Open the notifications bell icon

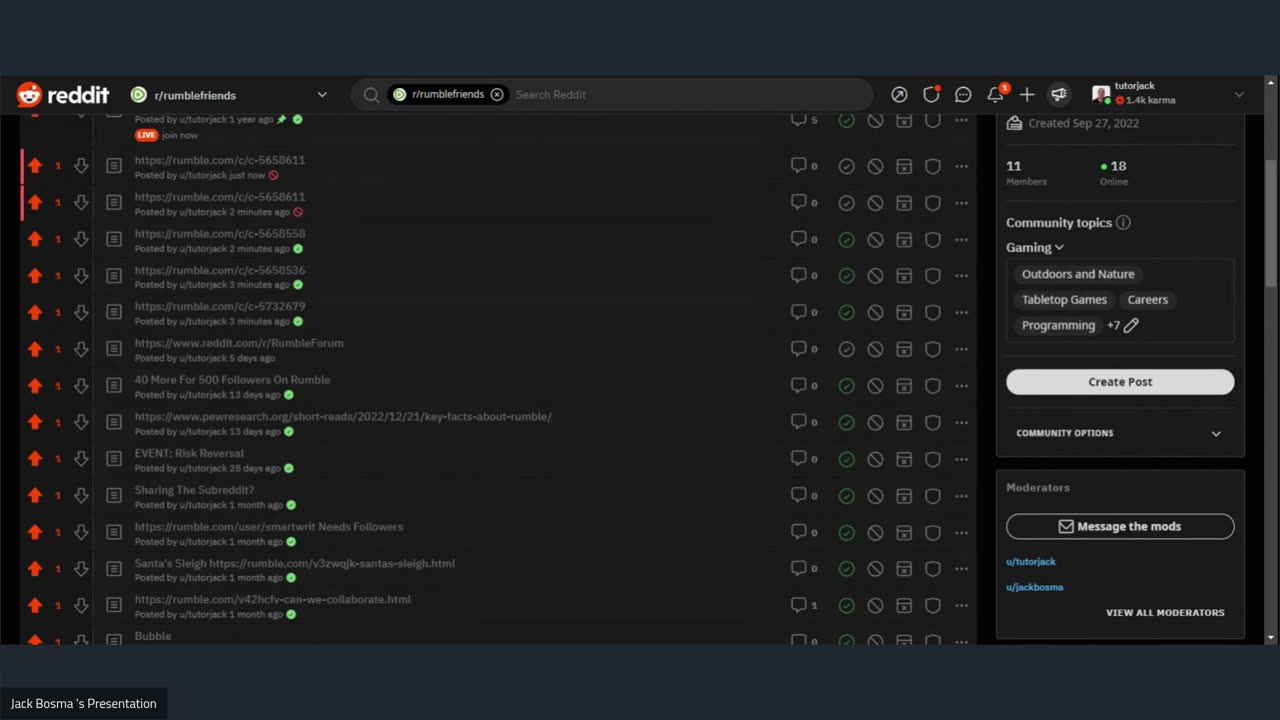(995, 95)
